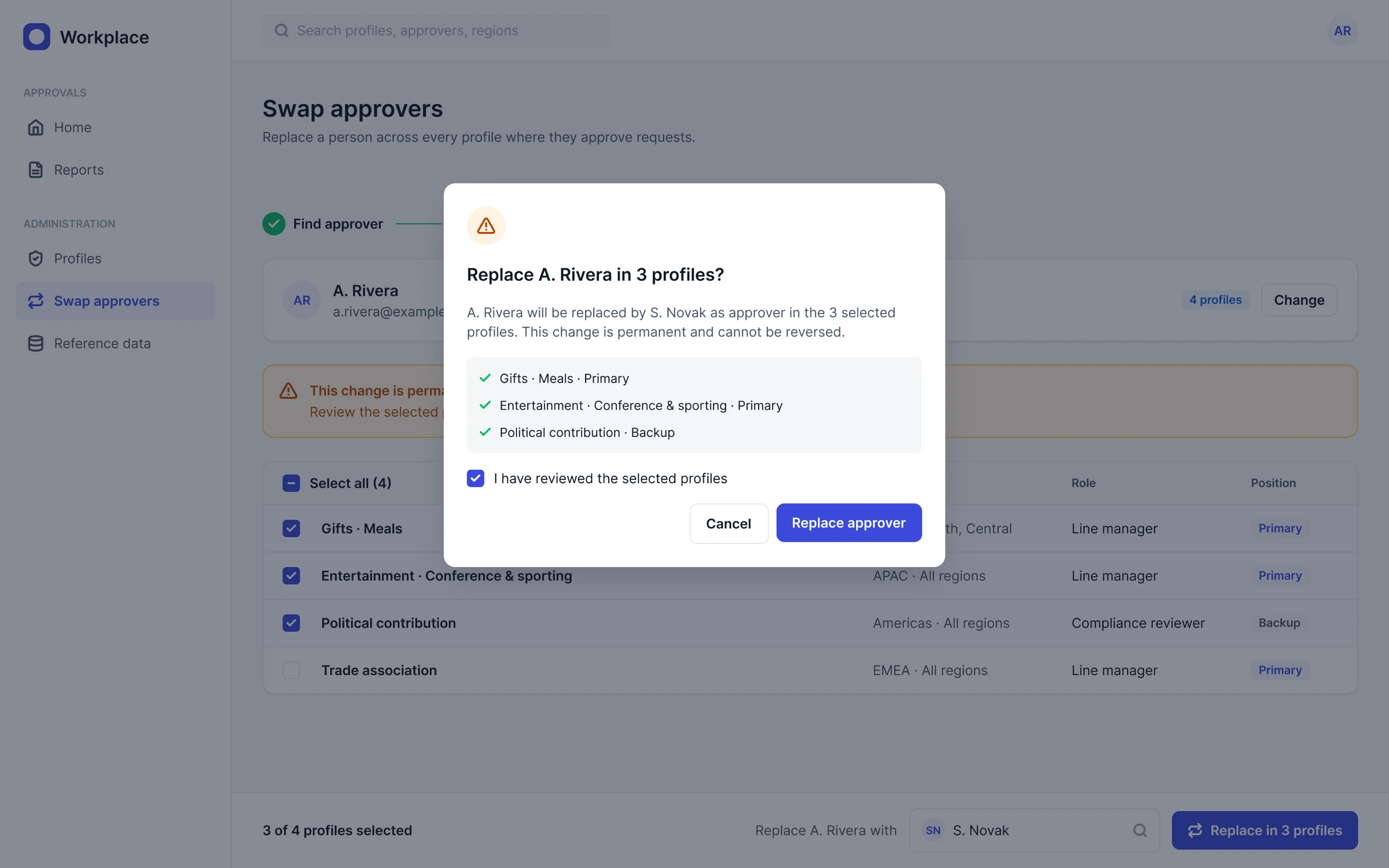Click the Role column header
Image resolution: width=1389 pixels, height=868 pixels.
coord(1083,483)
